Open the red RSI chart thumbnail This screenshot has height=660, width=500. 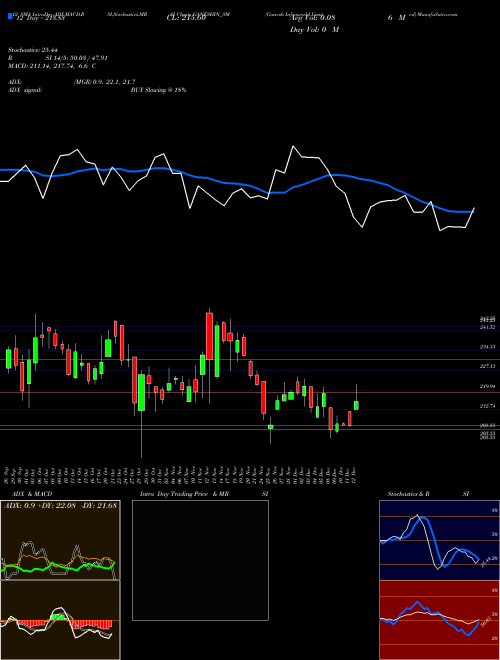[439, 620]
